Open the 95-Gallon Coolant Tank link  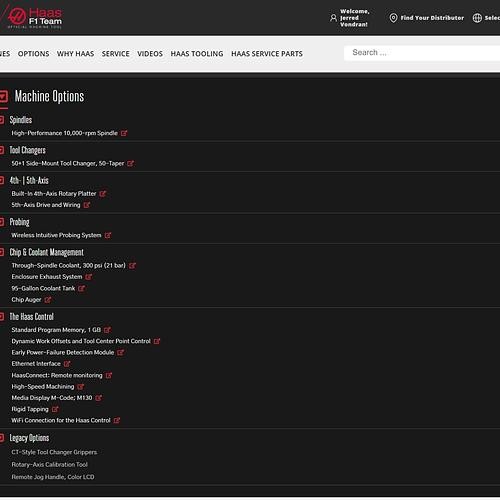(x=43, y=288)
